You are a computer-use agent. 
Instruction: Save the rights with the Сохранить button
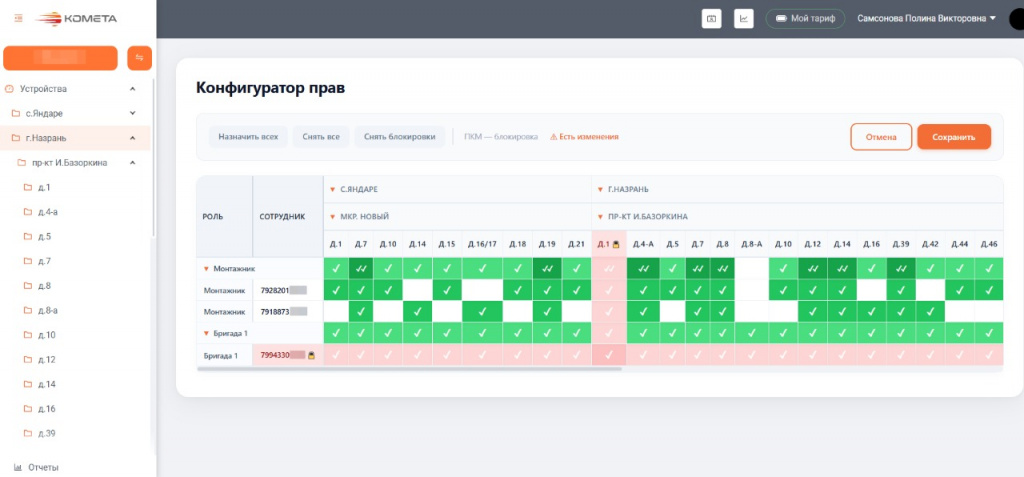(954, 137)
